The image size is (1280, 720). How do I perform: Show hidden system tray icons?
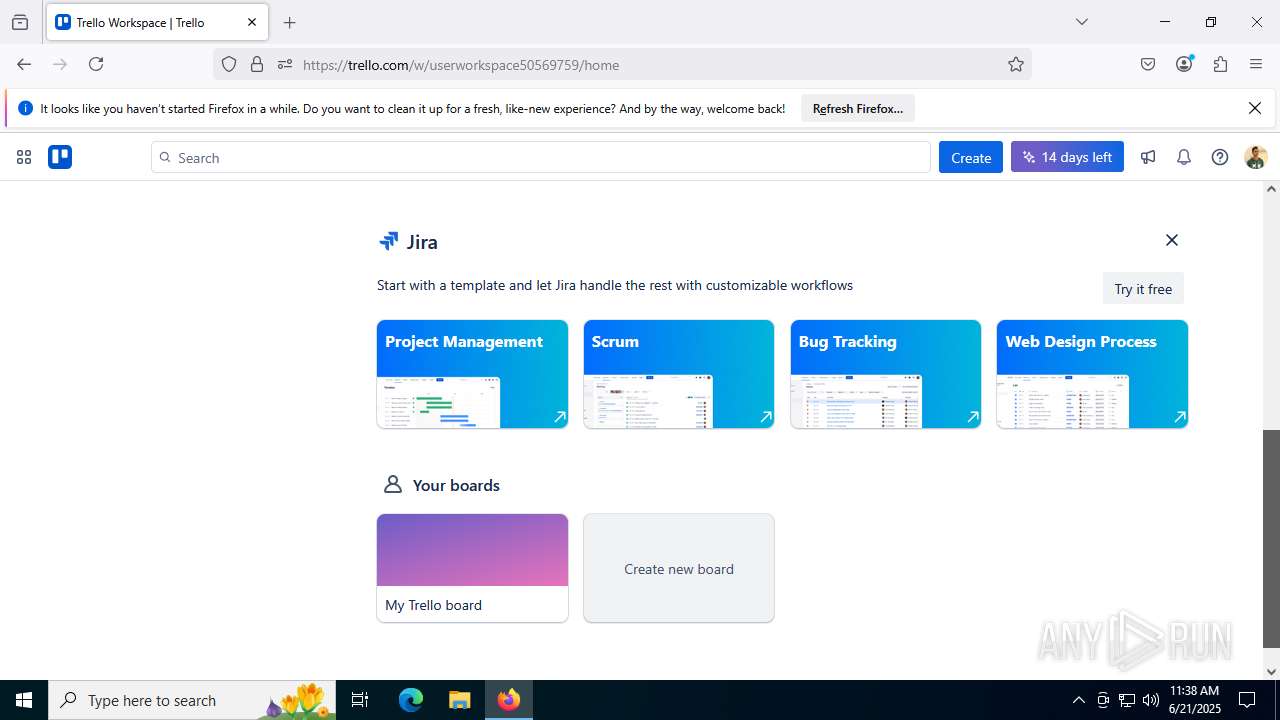click(x=1078, y=700)
